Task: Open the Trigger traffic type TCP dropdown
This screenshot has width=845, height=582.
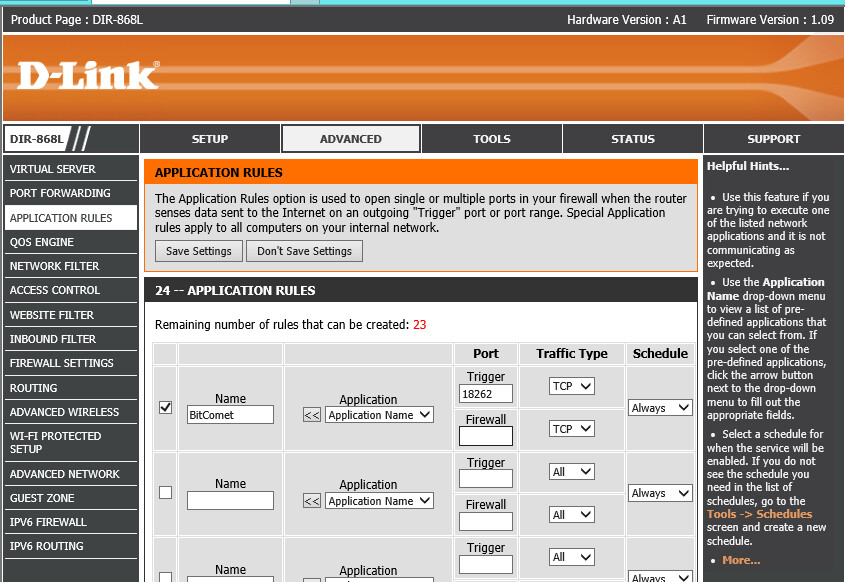Action: click(x=571, y=386)
